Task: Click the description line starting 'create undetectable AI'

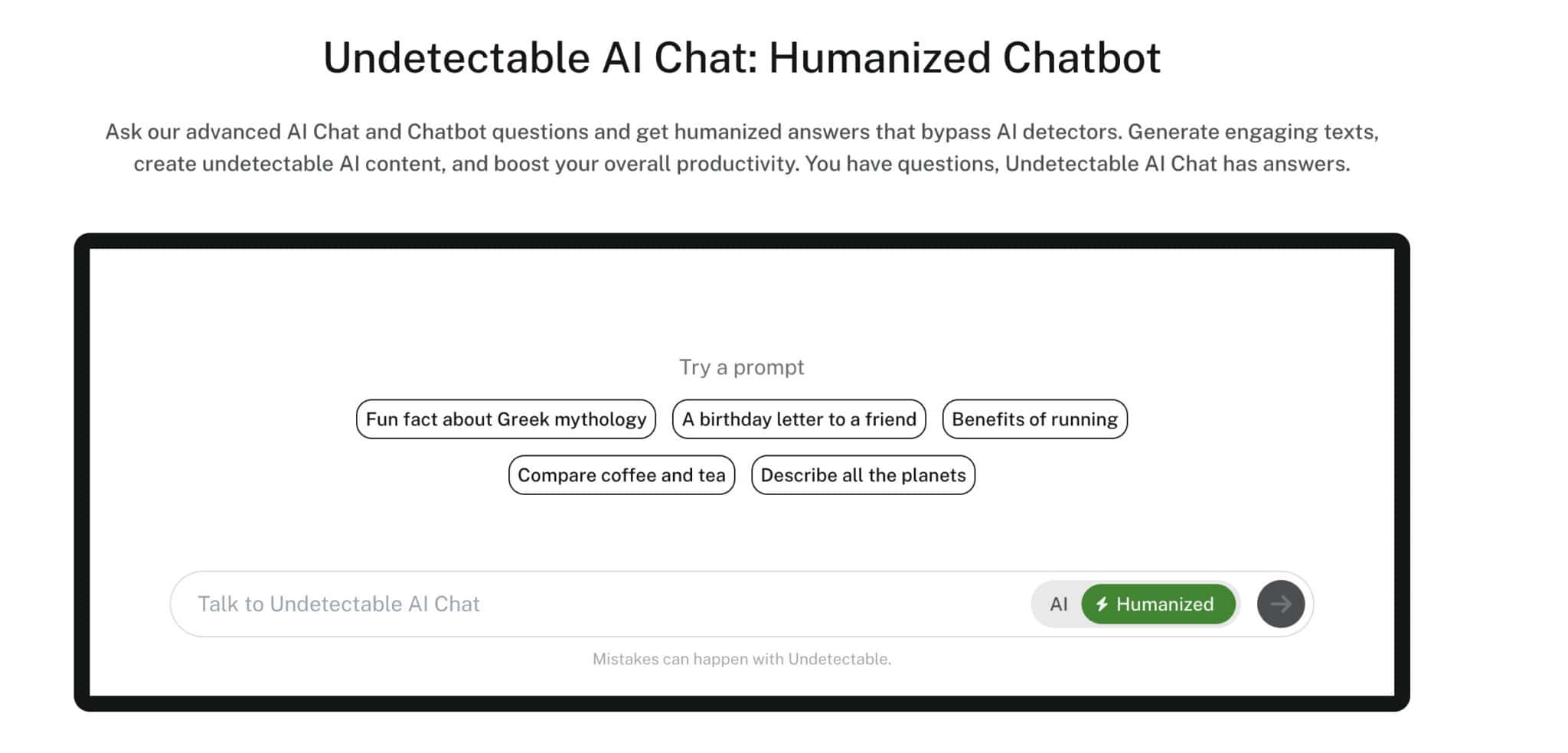Action: 741,164
